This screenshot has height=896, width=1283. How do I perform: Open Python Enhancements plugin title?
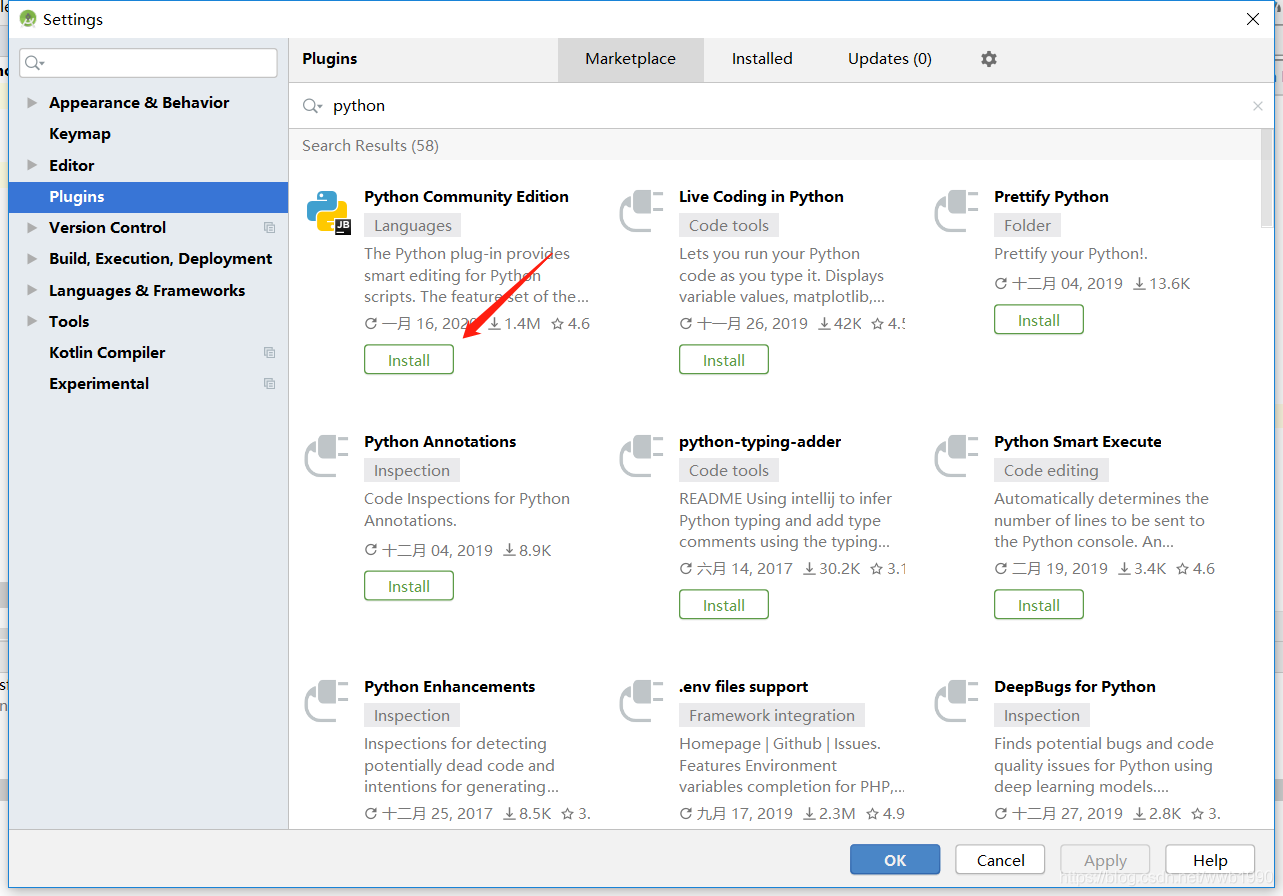tap(450, 687)
